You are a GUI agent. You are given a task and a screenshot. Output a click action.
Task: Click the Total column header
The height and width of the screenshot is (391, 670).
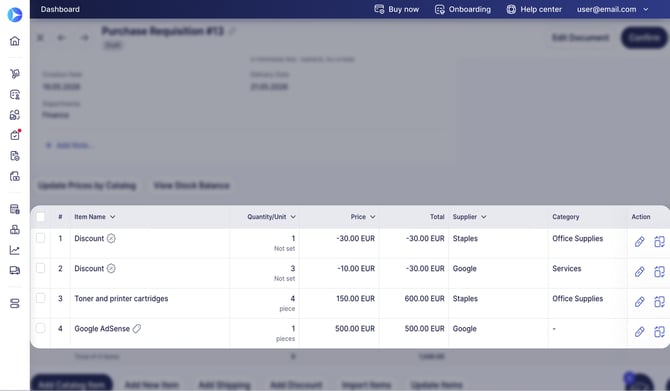[437, 217]
